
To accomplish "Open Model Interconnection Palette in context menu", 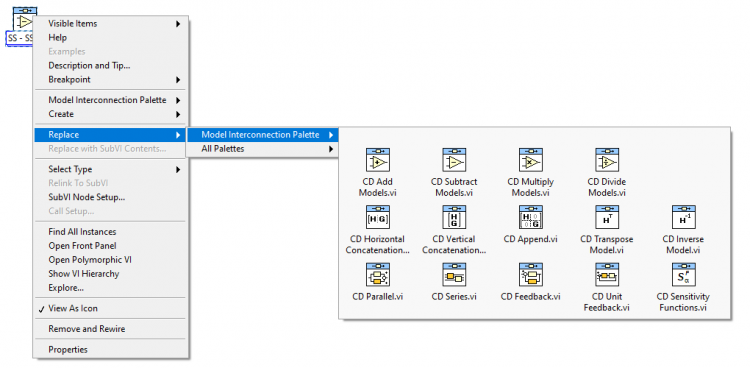I will (x=110, y=100).
